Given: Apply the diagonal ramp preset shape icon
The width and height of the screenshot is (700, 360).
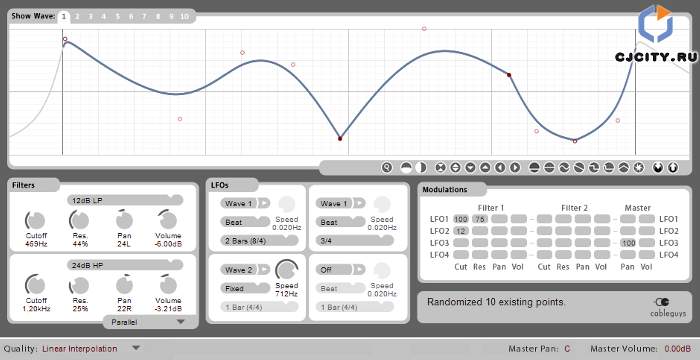Looking at the screenshot, I should pyautogui.click(x=579, y=167).
